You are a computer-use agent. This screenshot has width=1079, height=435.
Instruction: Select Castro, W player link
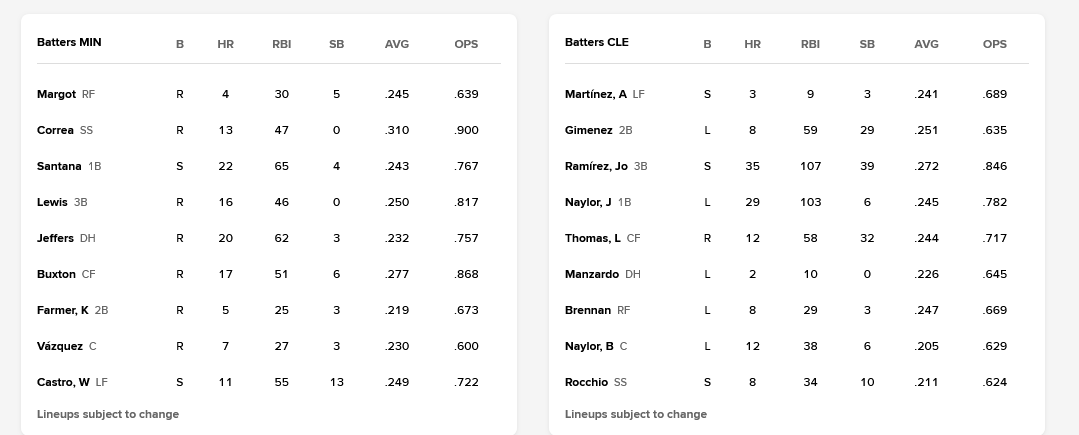[x=63, y=382]
